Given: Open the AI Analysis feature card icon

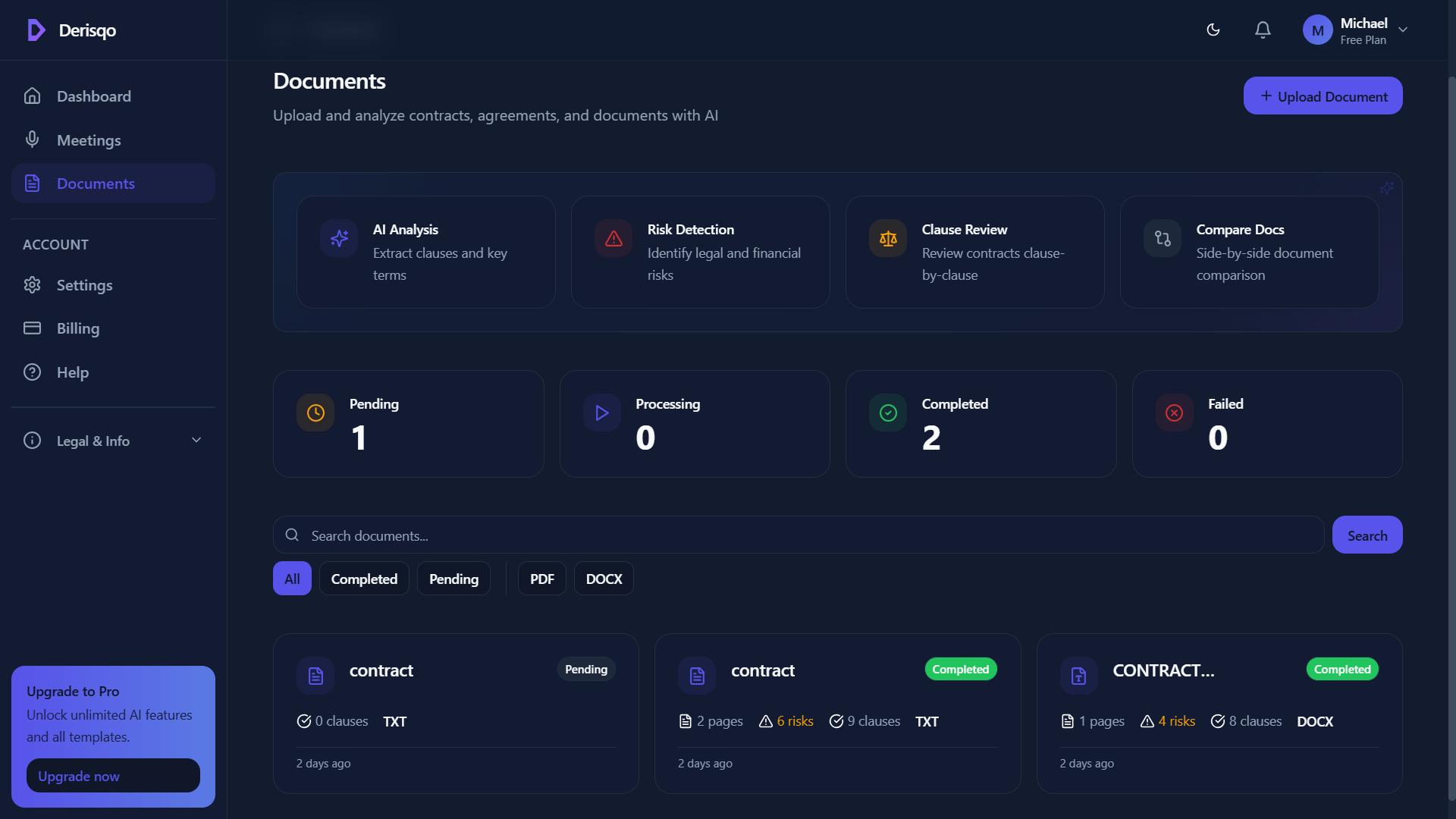Looking at the screenshot, I should (x=339, y=238).
